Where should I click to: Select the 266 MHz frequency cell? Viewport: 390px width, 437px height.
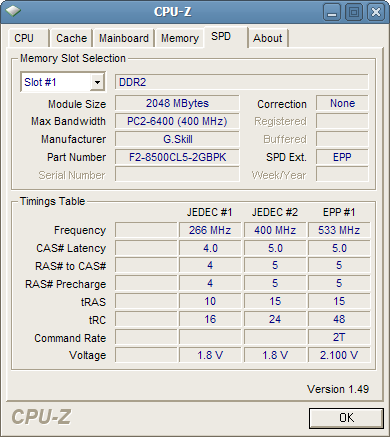coord(210,230)
